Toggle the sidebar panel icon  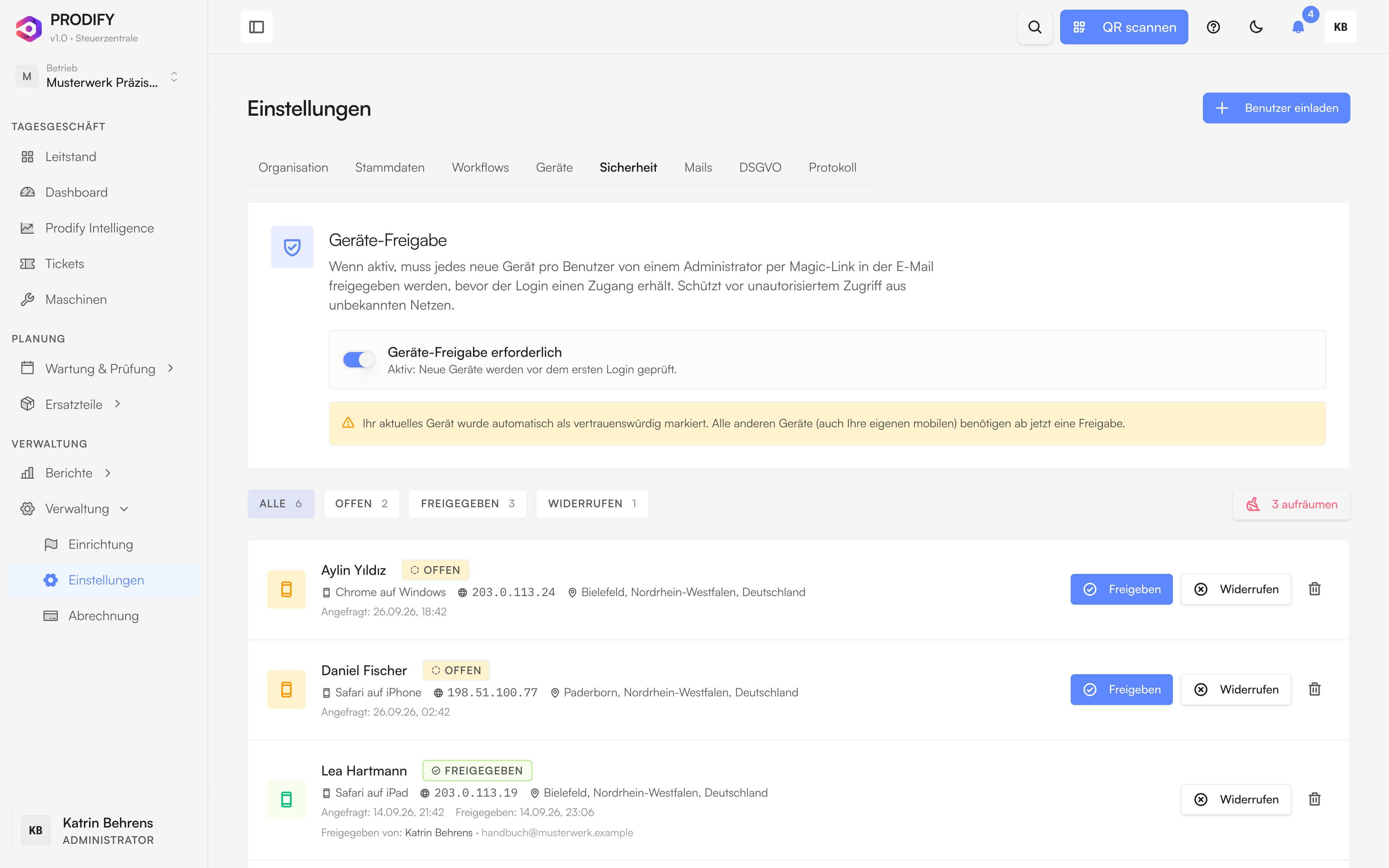click(257, 27)
